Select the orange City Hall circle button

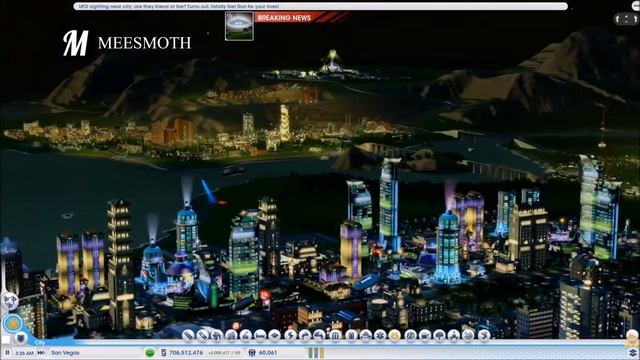pos(13,324)
